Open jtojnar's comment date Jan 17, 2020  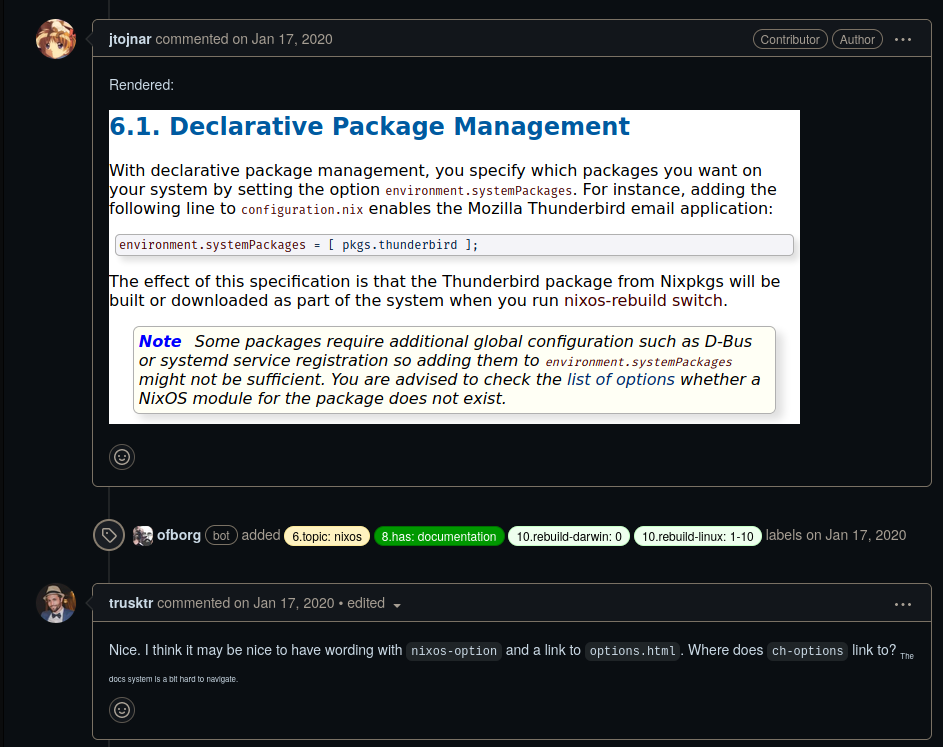pos(292,39)
